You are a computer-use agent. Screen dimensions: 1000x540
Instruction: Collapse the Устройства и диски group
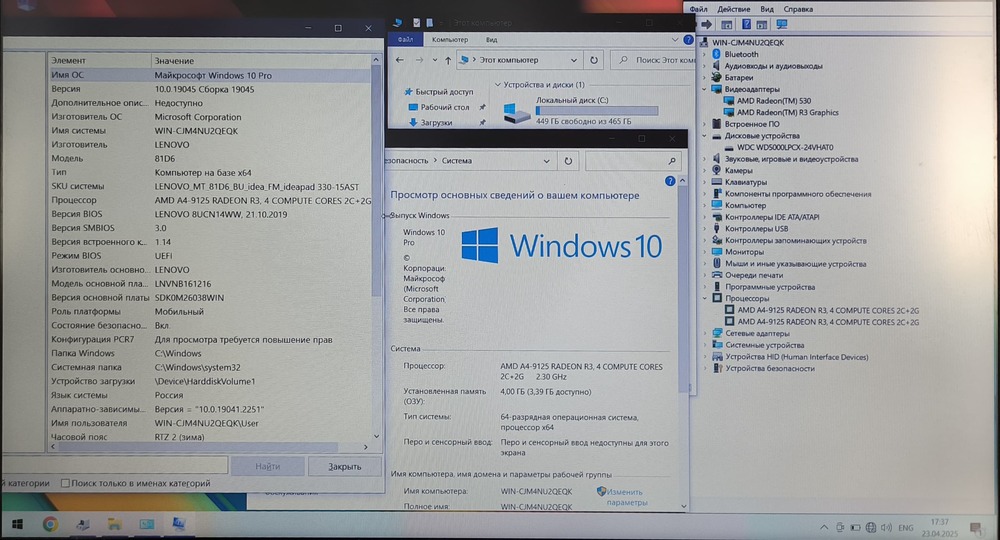click(x=497, y=84)
